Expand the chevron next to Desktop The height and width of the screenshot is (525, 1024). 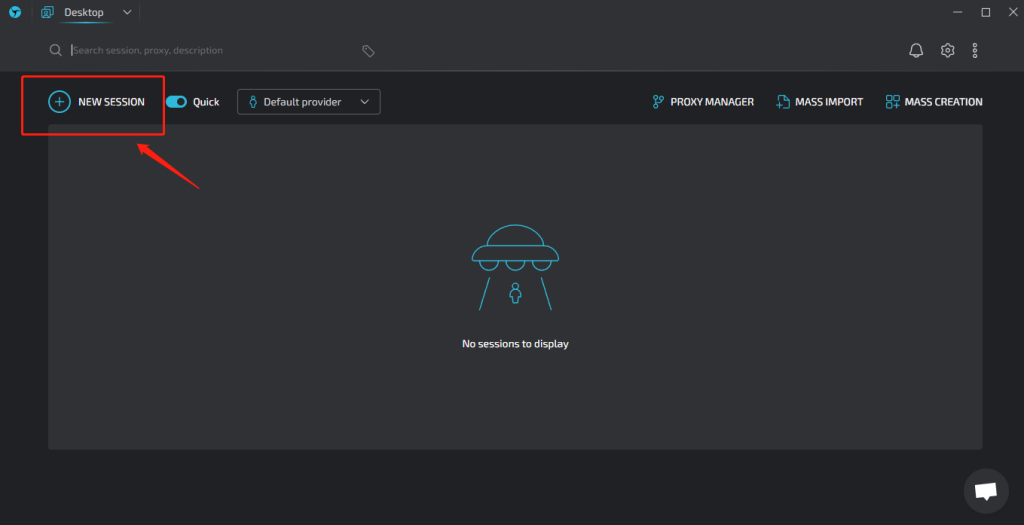pyautogui.click(x=126, y=13)
